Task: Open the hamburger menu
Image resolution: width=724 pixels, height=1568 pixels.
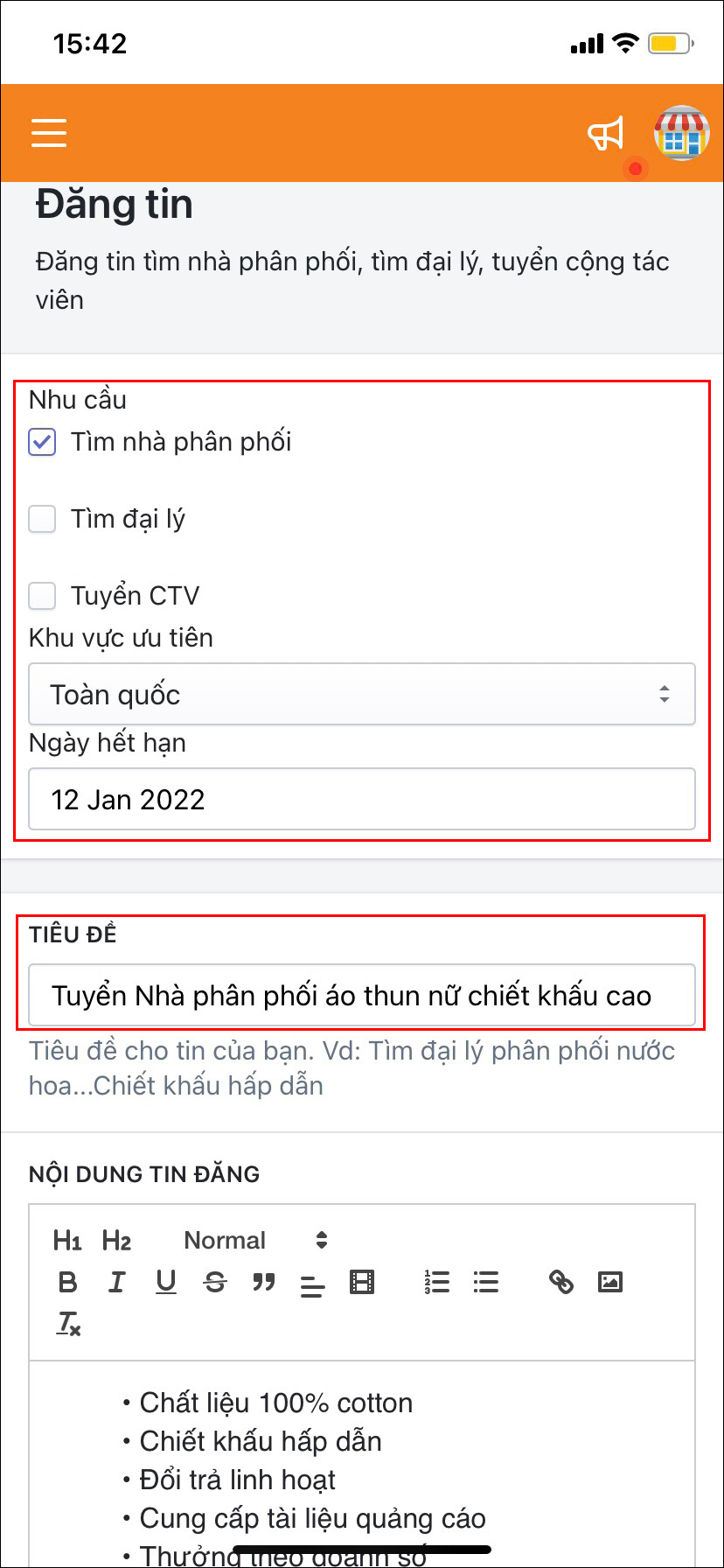Action: (x=49, y=133)
